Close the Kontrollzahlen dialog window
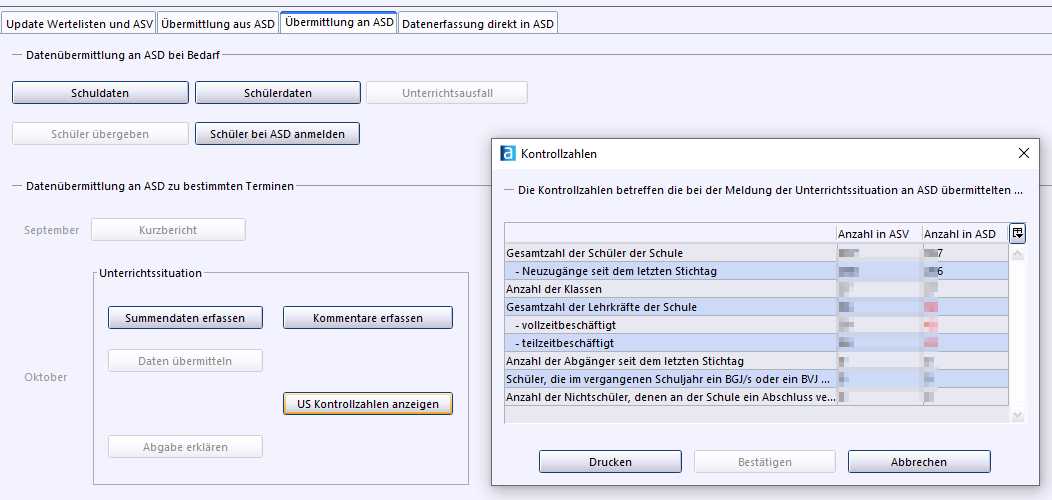This screenshot has height=500, width=1052. (x=1023, y=154)
